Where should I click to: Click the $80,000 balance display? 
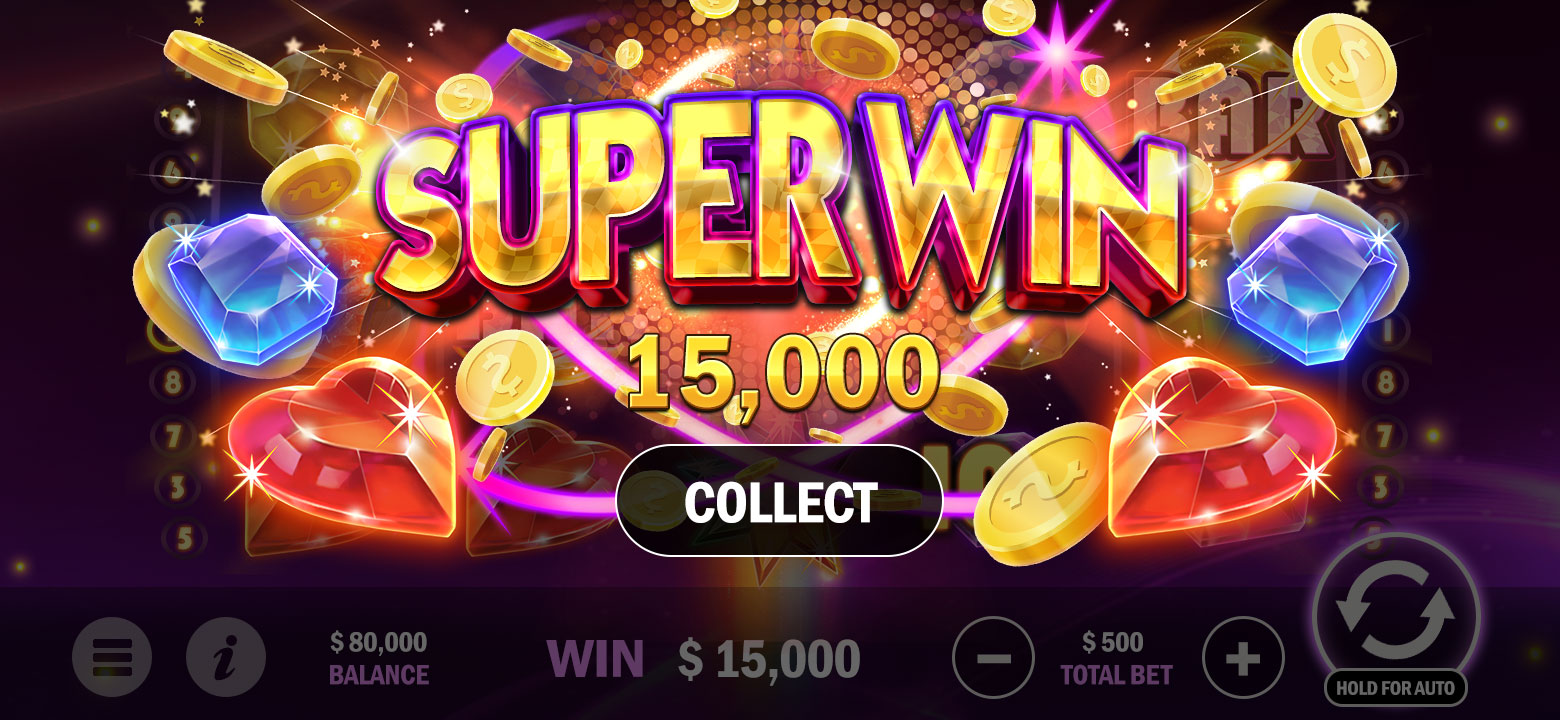coord(379,658)
